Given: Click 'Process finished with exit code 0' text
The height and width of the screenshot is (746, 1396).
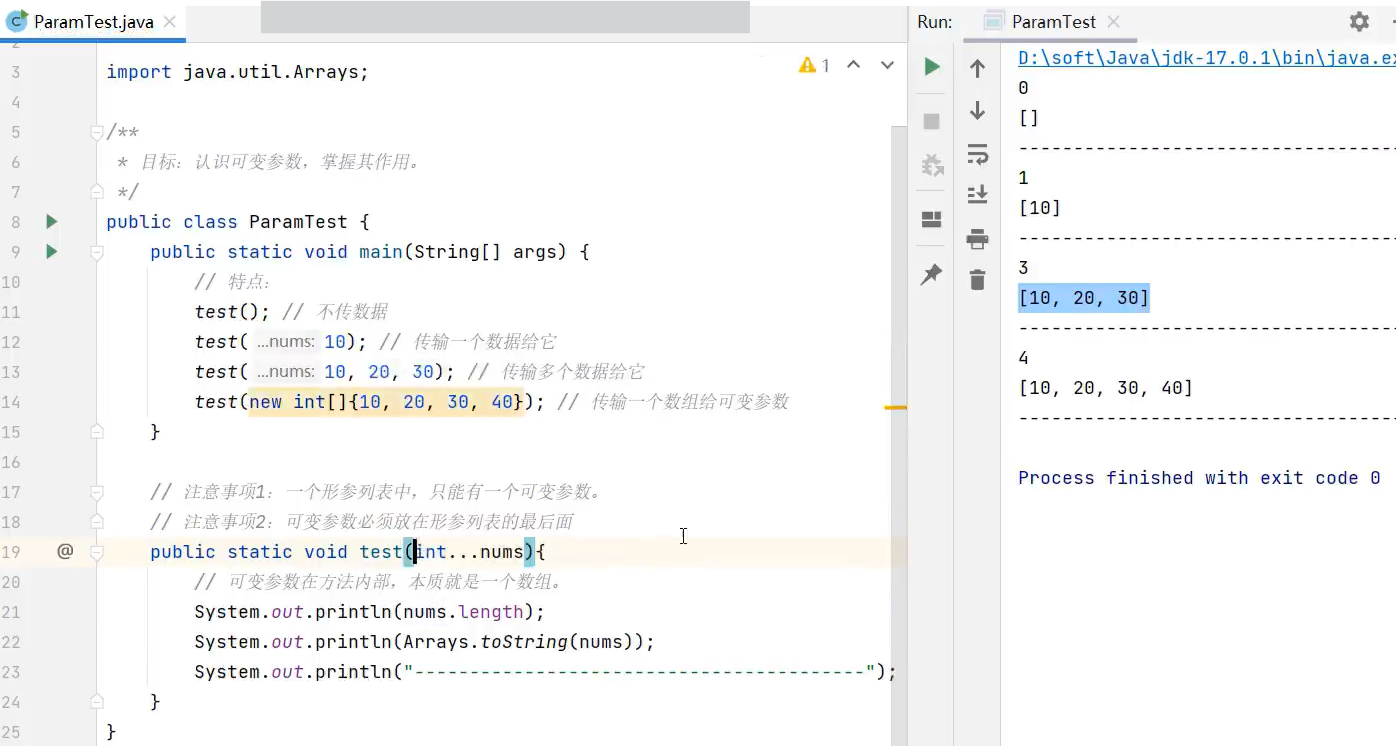Looking at the screenshot, I should [x=1199, y=478].
